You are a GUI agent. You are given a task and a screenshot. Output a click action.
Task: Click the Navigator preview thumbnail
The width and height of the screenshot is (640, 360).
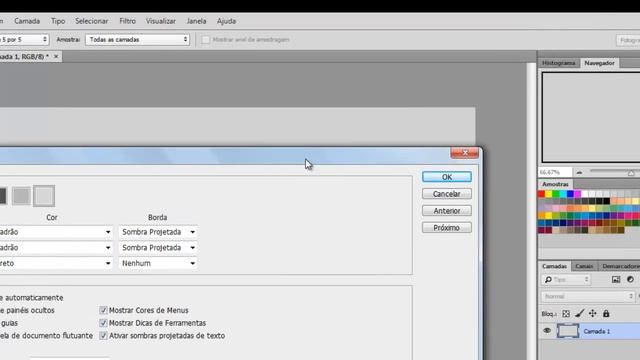click(x=591, y=117)
